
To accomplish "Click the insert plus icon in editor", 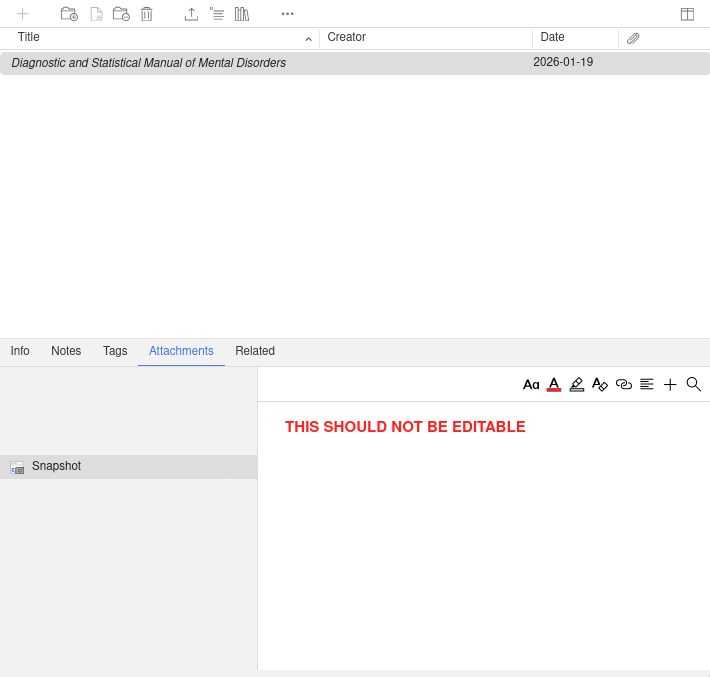I will [x=670, y=384].
